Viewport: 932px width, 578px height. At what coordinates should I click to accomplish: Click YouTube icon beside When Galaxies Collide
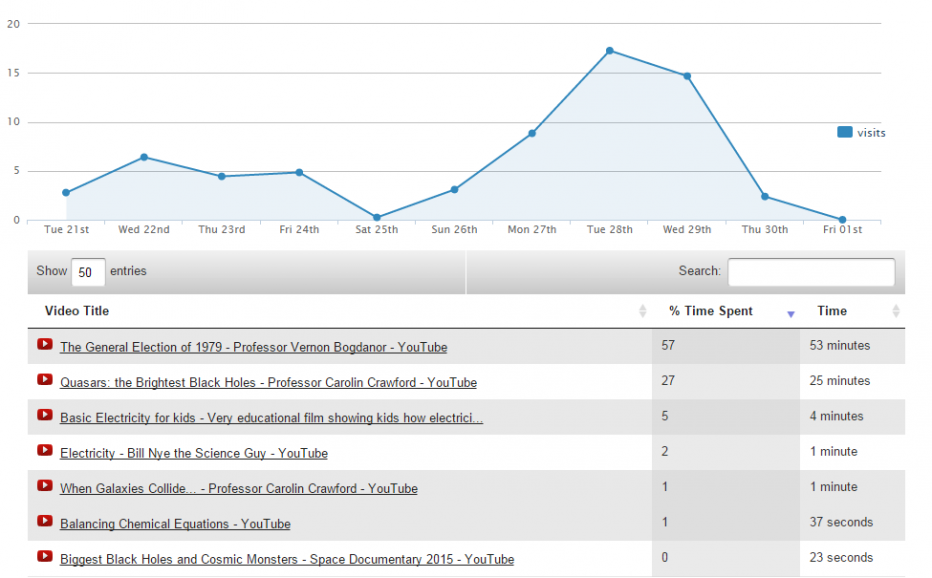coord(45,485)
